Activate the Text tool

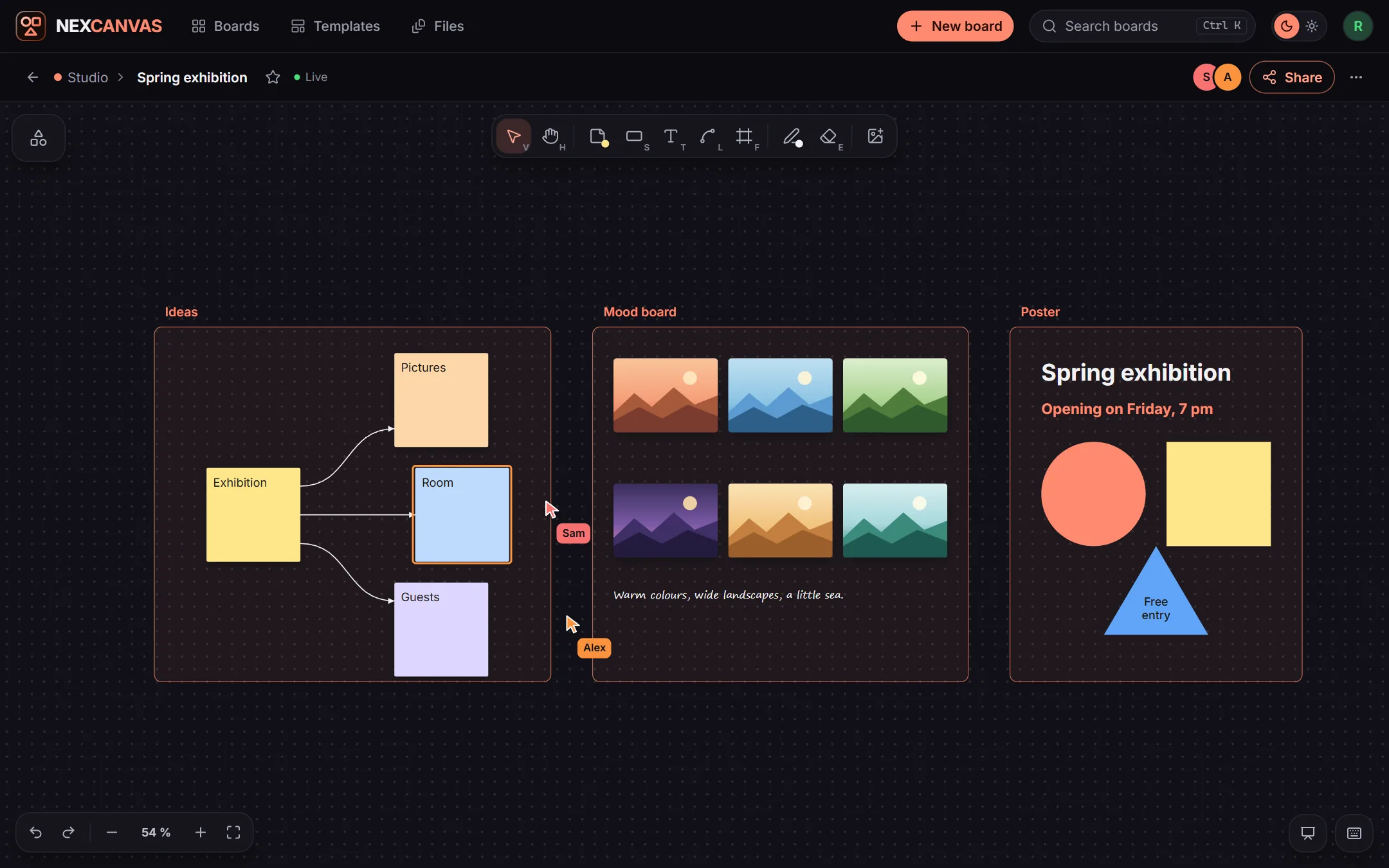tap(671, 136)
